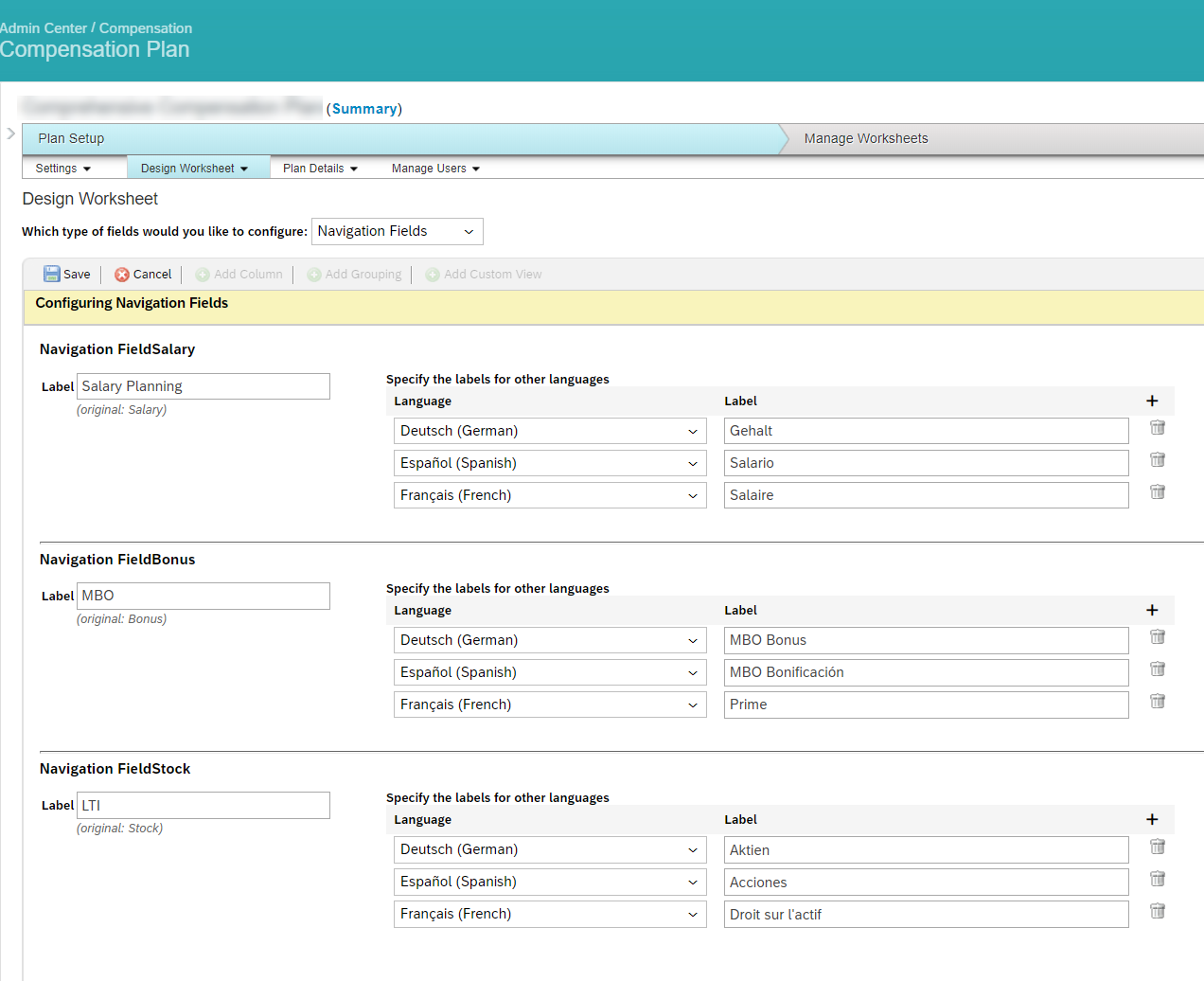
Task: Delete the Gehalt German label row
Action: click(1157, 428)
